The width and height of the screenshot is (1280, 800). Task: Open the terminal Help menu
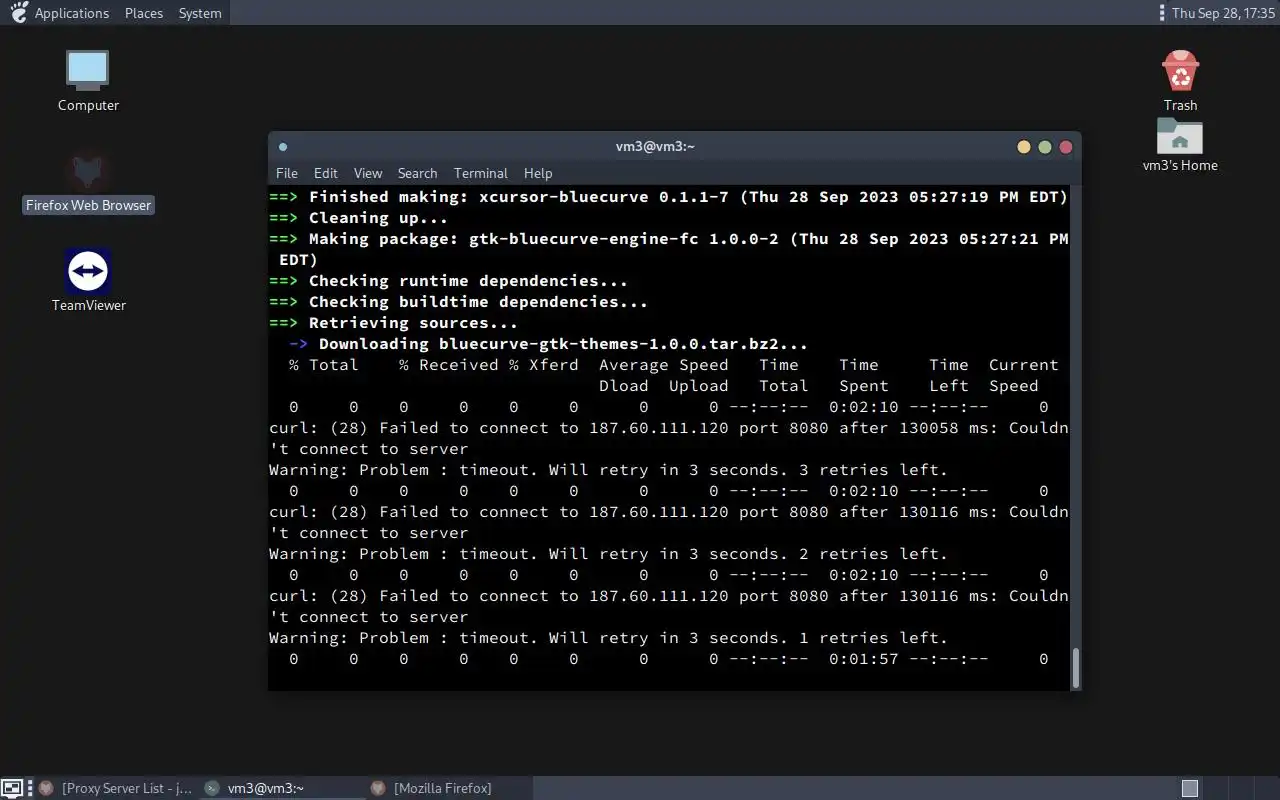click(538, 173)
